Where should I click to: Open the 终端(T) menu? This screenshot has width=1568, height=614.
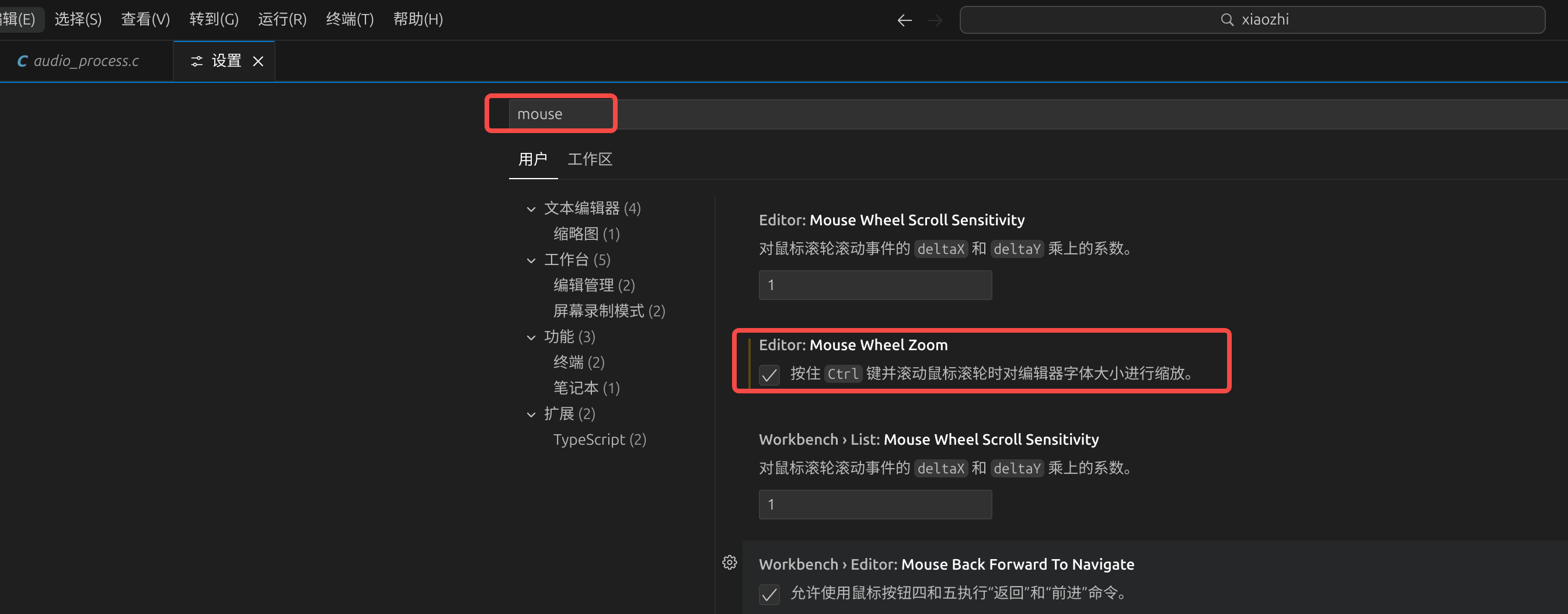click(350, 19)
